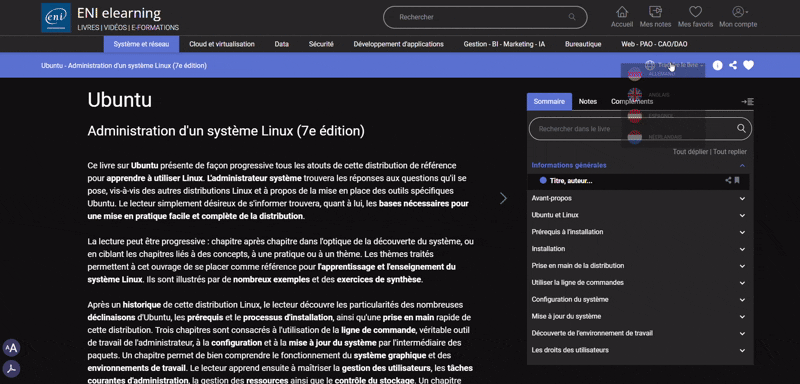Switch to the Sommaire tab
This screenshot has width=800, height=384.
coord(549,101)
